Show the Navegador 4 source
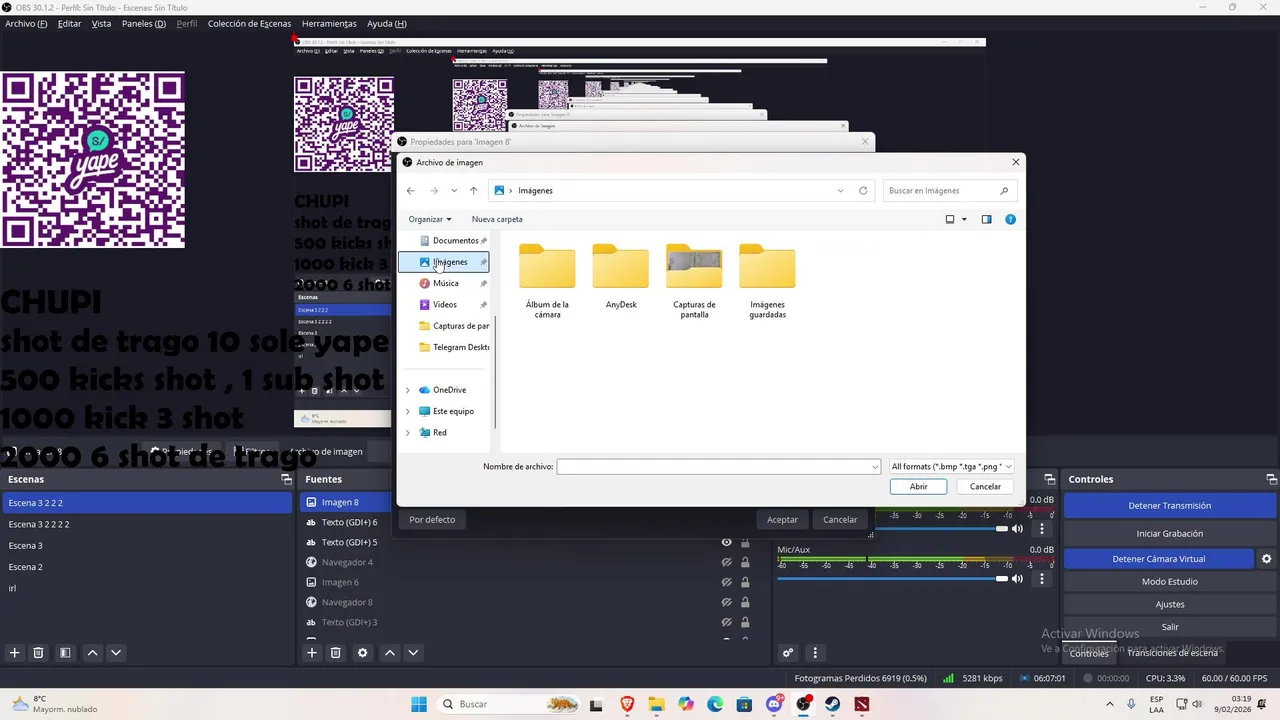 727,562
